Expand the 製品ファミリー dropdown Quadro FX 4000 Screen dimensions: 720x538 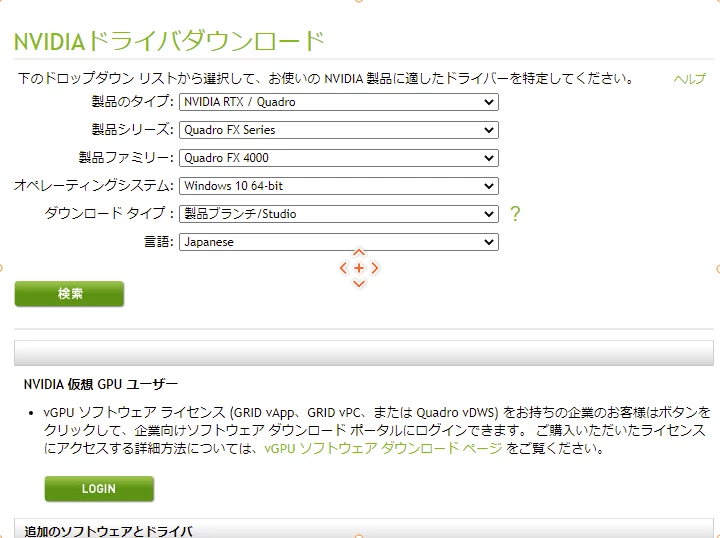[x=338, y=158]
